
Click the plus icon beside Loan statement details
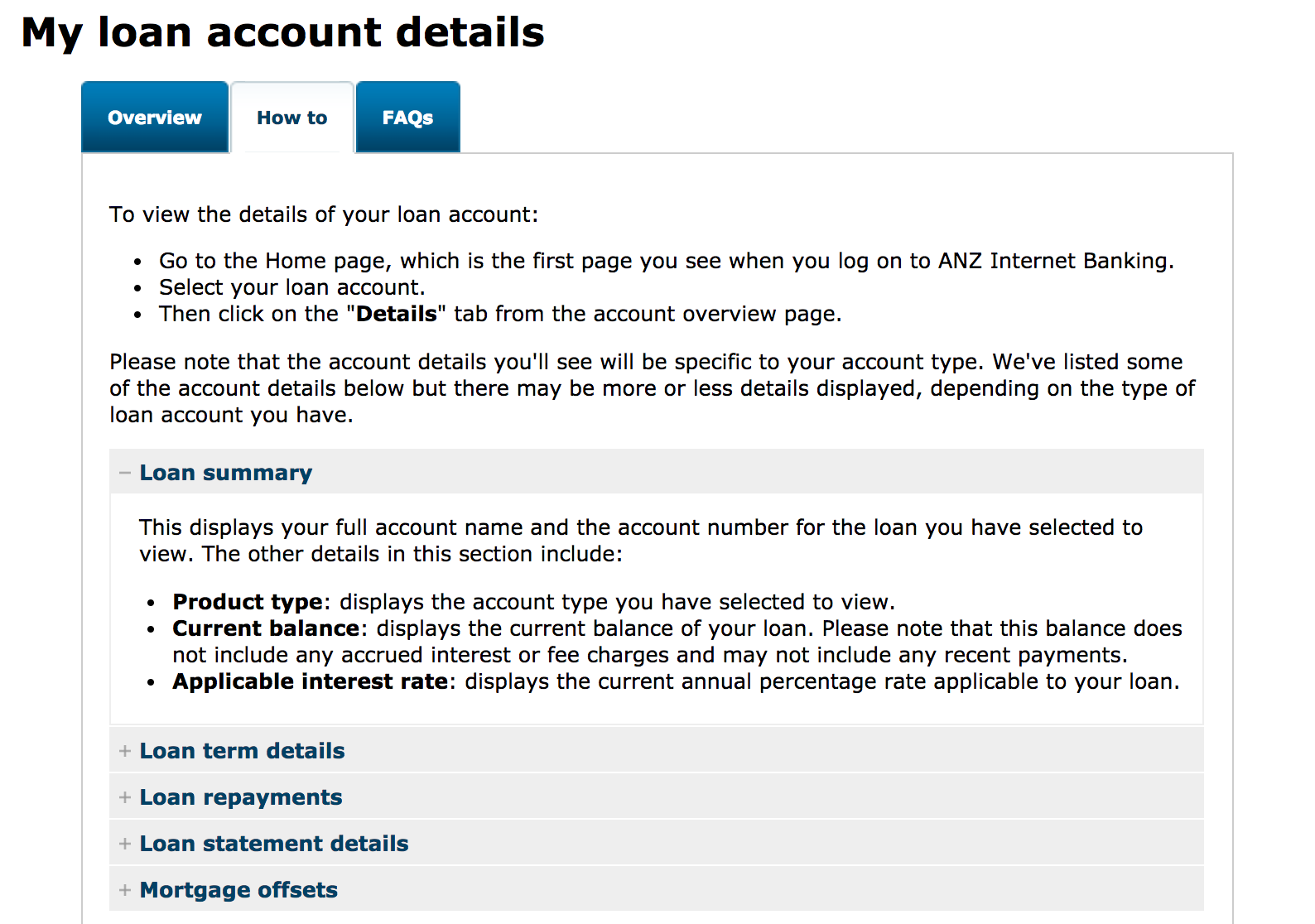coord(125,844)
